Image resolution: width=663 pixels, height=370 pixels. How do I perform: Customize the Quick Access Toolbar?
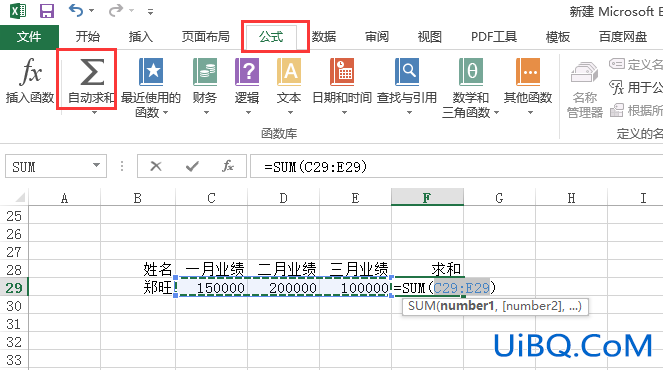150,12
